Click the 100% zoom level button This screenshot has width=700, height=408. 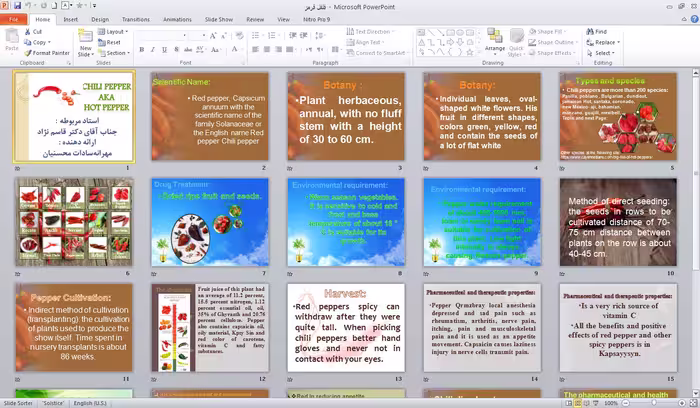point(611,403)
